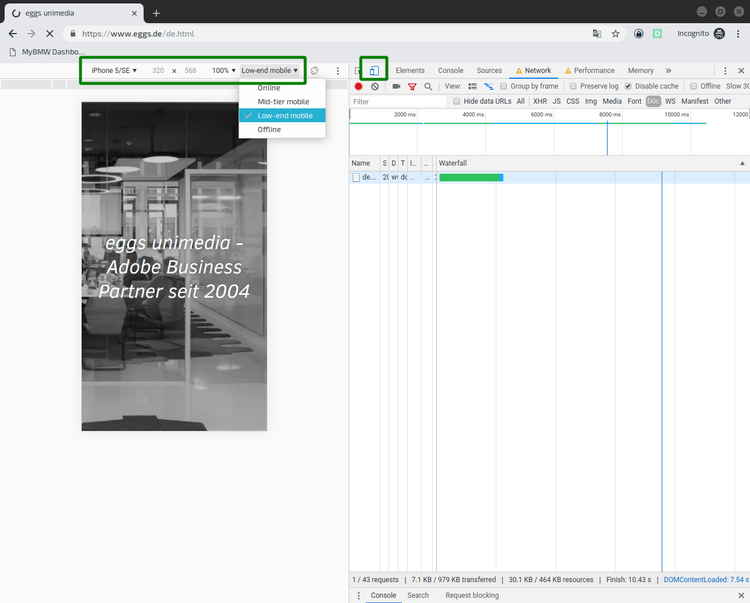750x603 pixels.
Task: Click the Filter text input field
Action: (x=398, y=101)
